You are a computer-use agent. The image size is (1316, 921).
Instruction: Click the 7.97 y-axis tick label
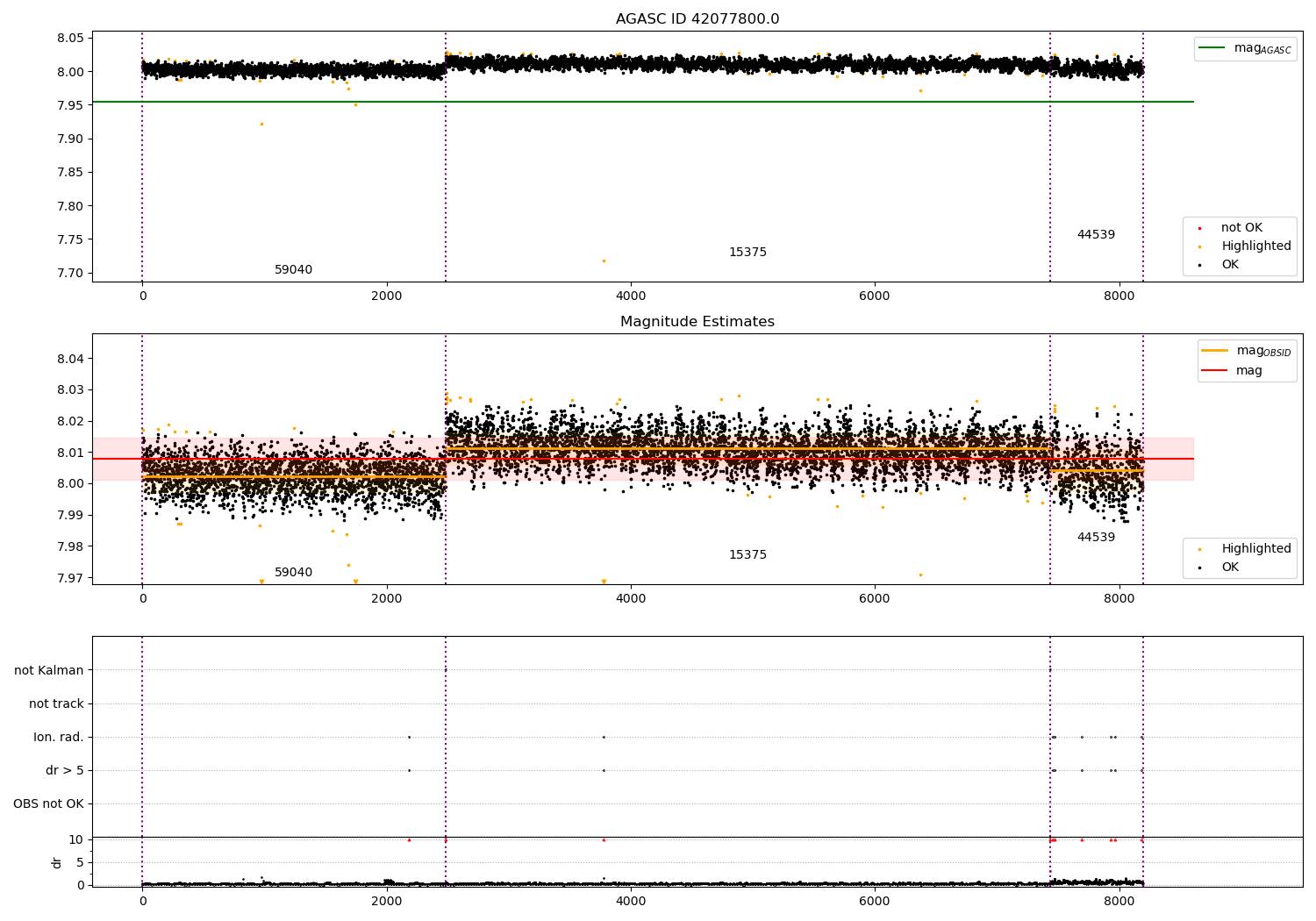[x=72, y=578]
